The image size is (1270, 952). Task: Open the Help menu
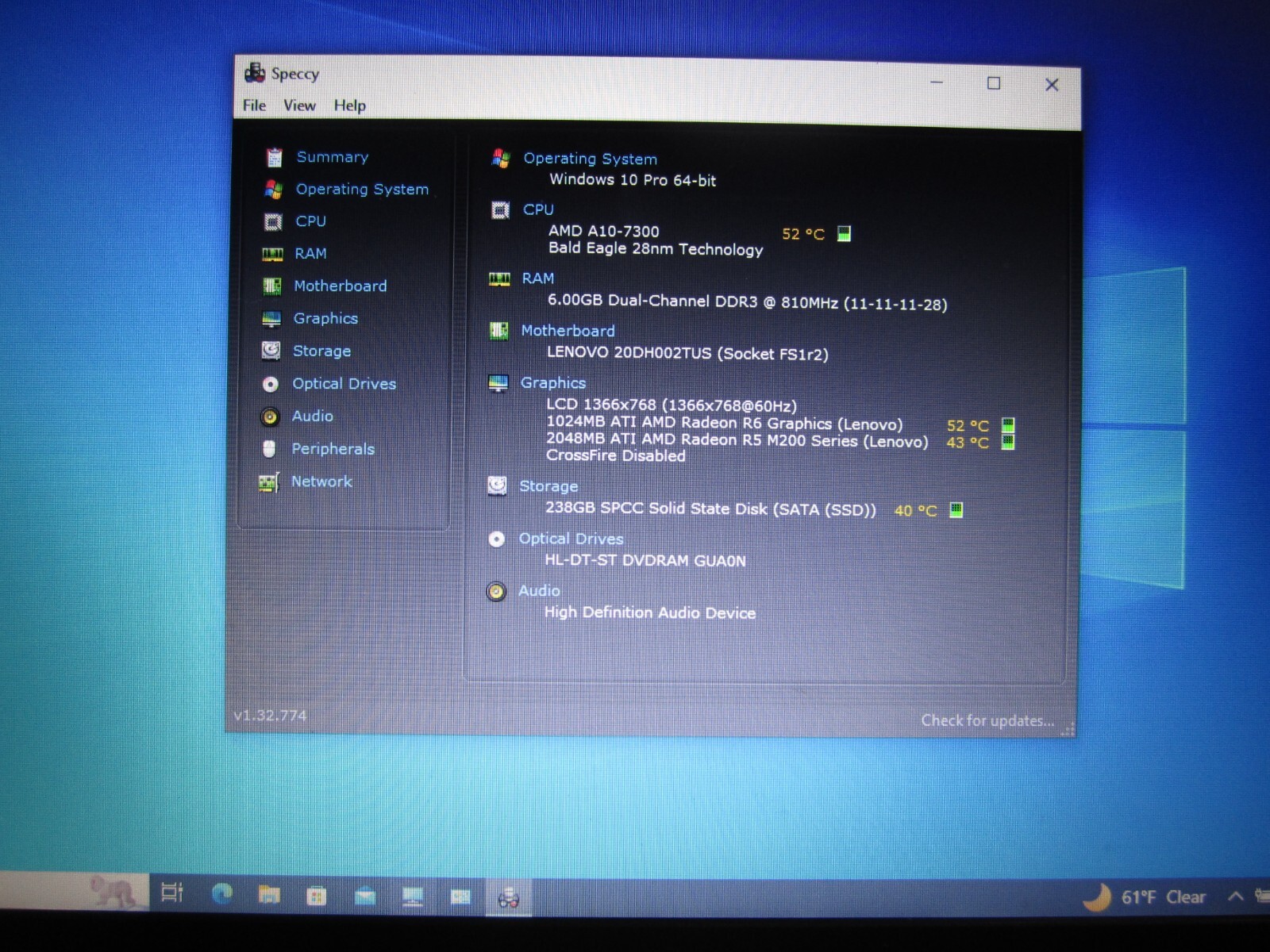point(349,106)
